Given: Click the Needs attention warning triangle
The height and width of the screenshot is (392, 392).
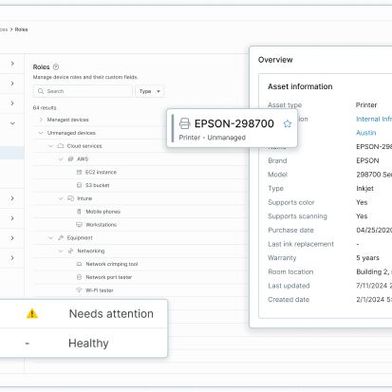Looking at the screenshot, I should 32,313.
